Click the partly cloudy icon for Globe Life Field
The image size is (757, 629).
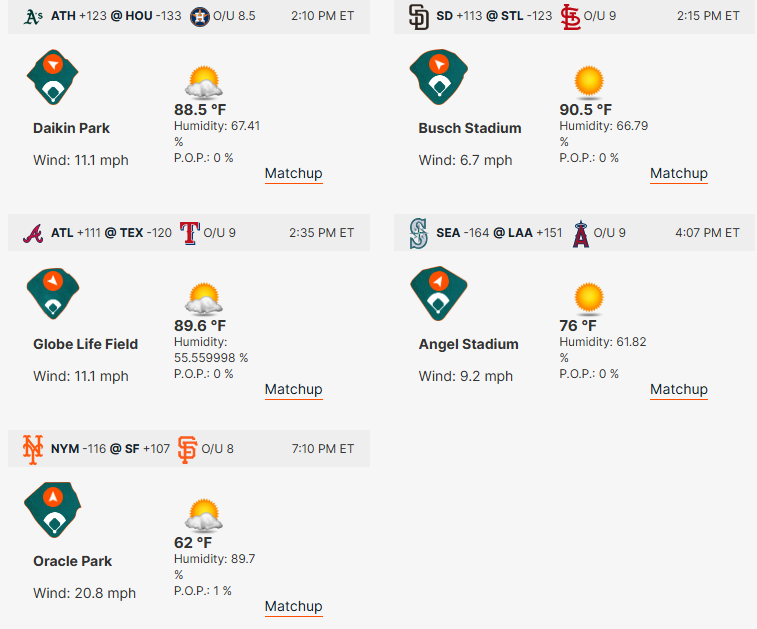pyautogui.click(x=203, y=299)
